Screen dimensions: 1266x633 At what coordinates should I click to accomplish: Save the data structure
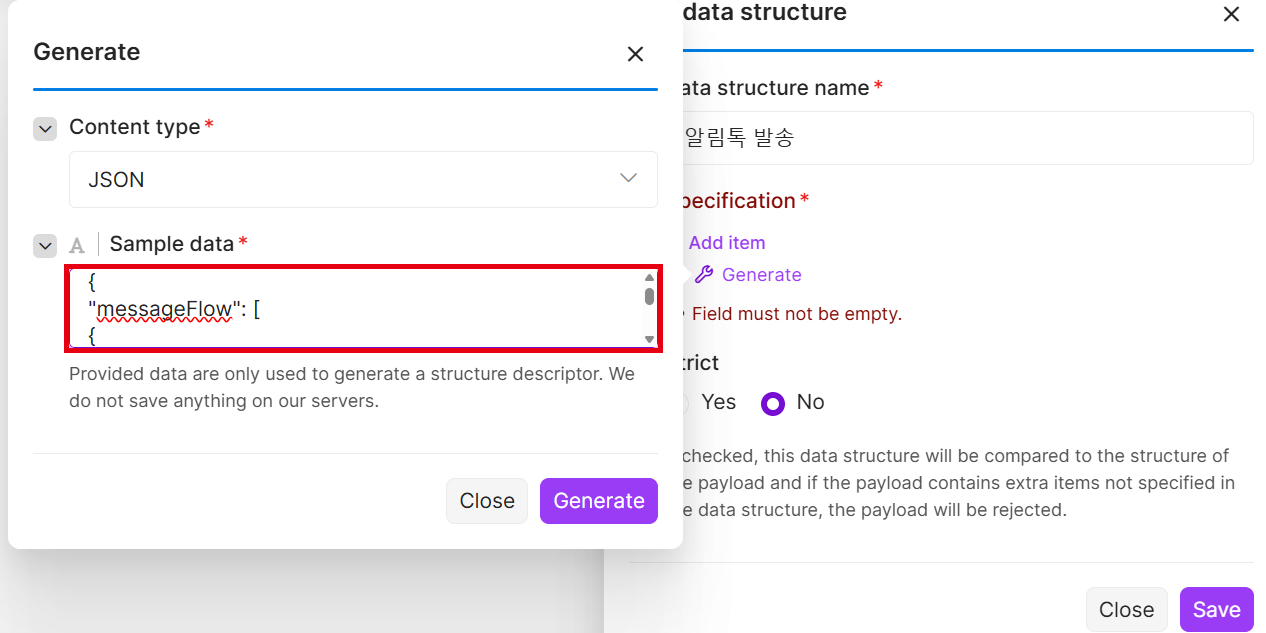[1217, 610]
